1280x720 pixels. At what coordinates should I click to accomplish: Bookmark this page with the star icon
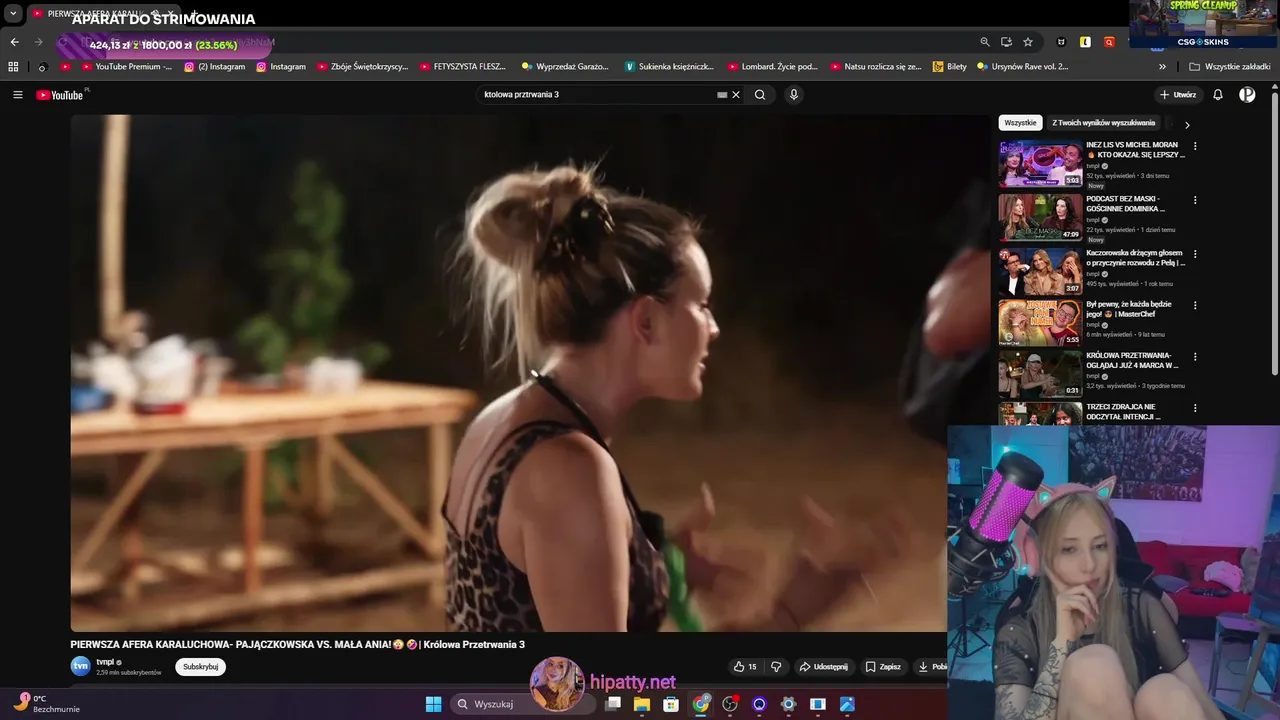1028,42
